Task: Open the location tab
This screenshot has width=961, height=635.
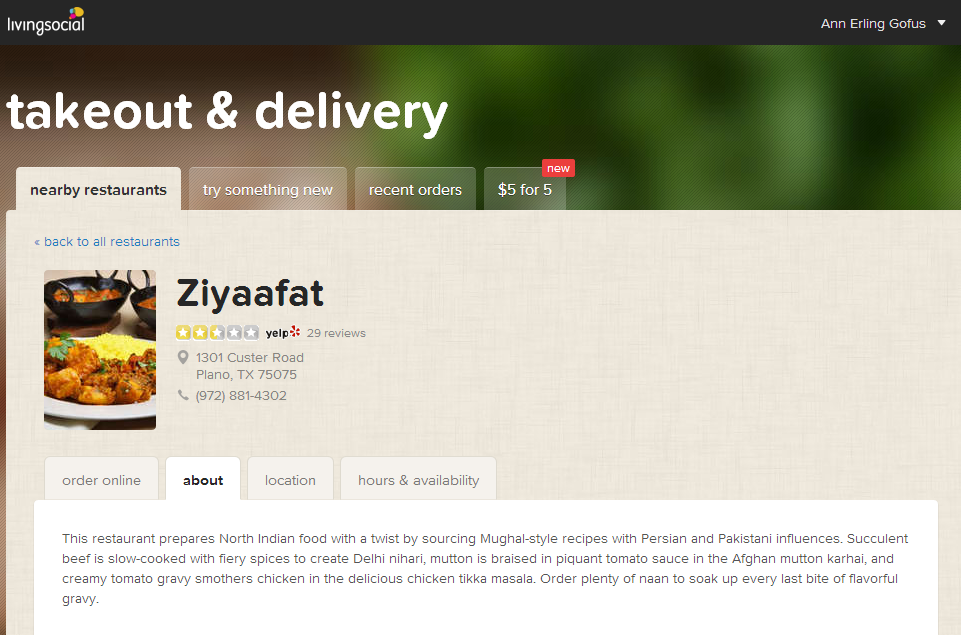Action: tap(291, 480)
